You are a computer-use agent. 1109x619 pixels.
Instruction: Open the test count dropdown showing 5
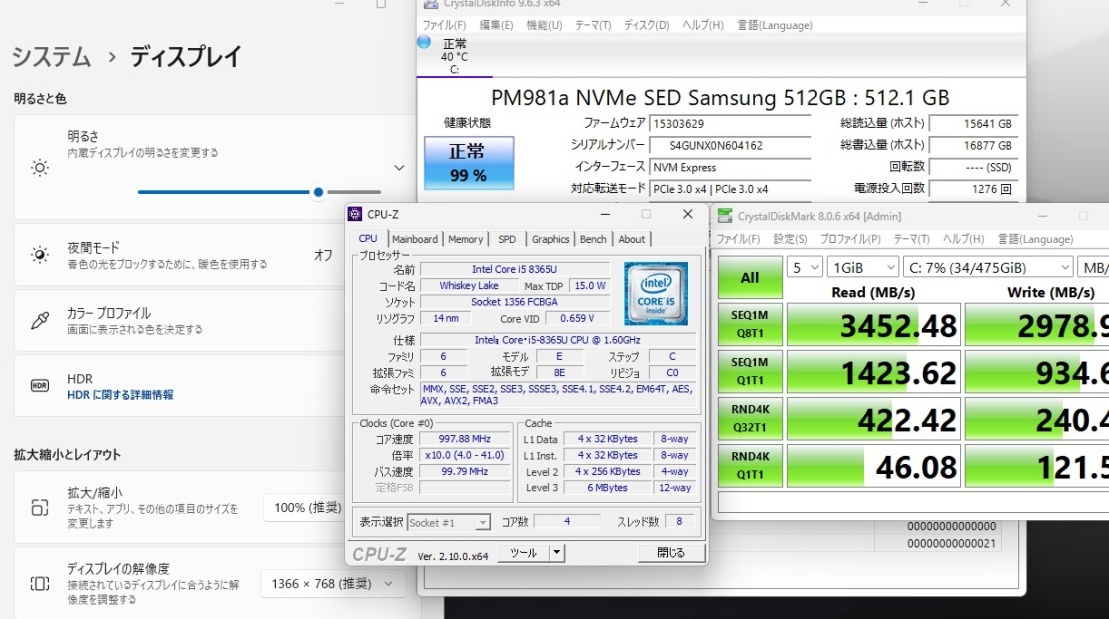tap(804, 267)
